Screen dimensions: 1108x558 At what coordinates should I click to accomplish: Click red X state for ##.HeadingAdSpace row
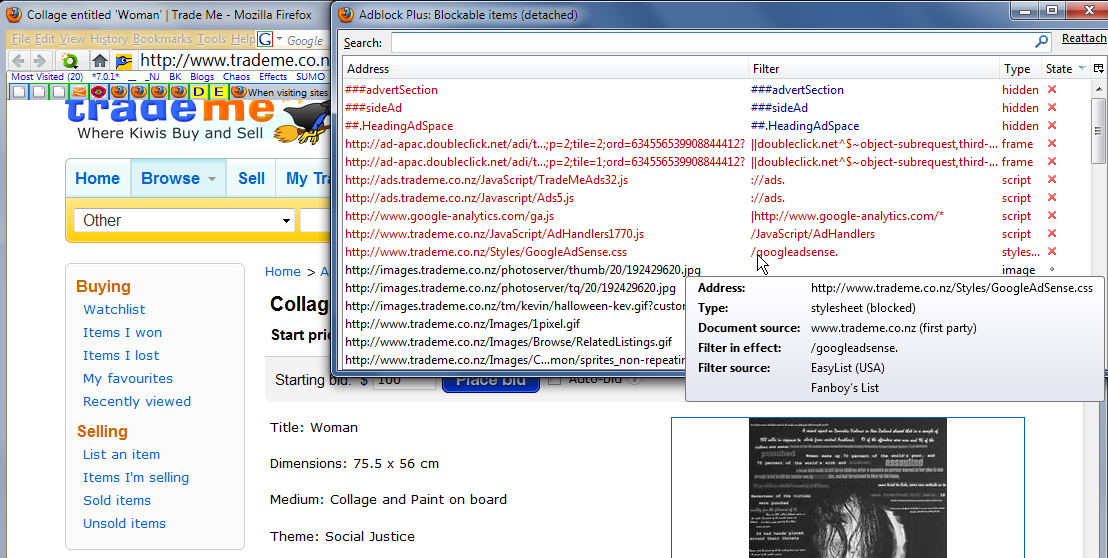pyautogui.click(x=1052, y=126)
